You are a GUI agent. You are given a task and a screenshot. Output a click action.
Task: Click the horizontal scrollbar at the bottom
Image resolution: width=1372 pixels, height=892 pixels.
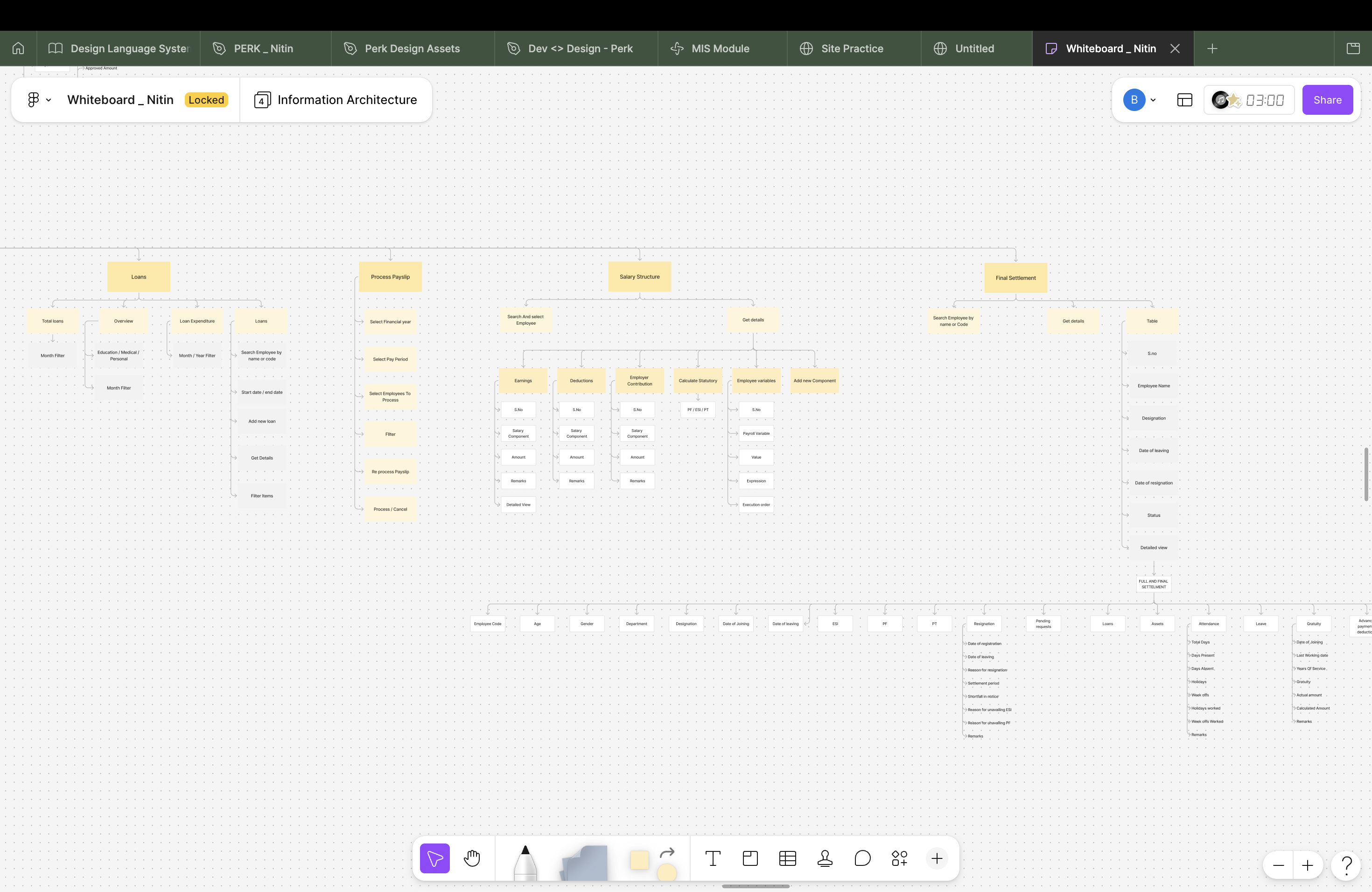point(756,886)
